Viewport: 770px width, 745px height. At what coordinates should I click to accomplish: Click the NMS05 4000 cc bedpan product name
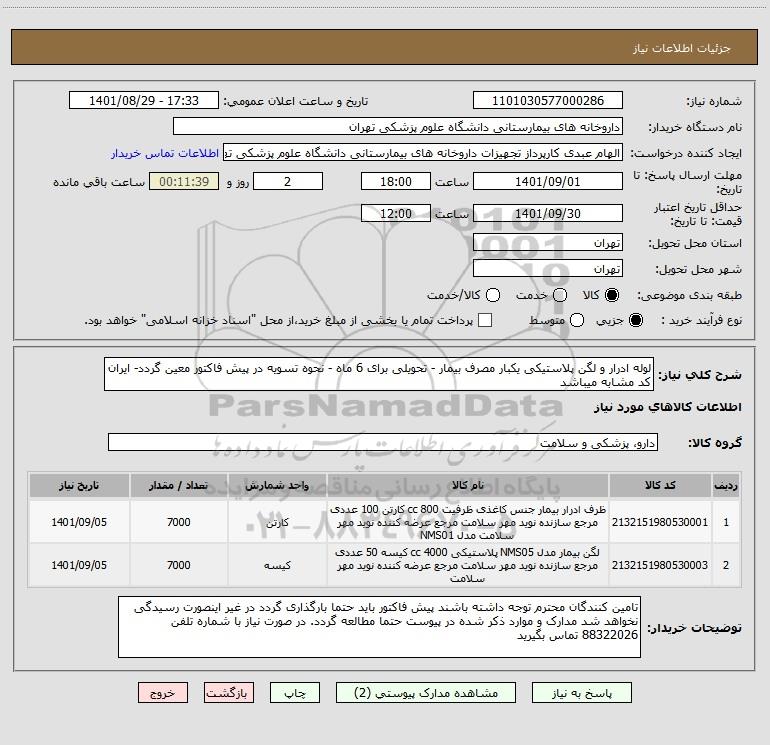(x=468, y=565)
